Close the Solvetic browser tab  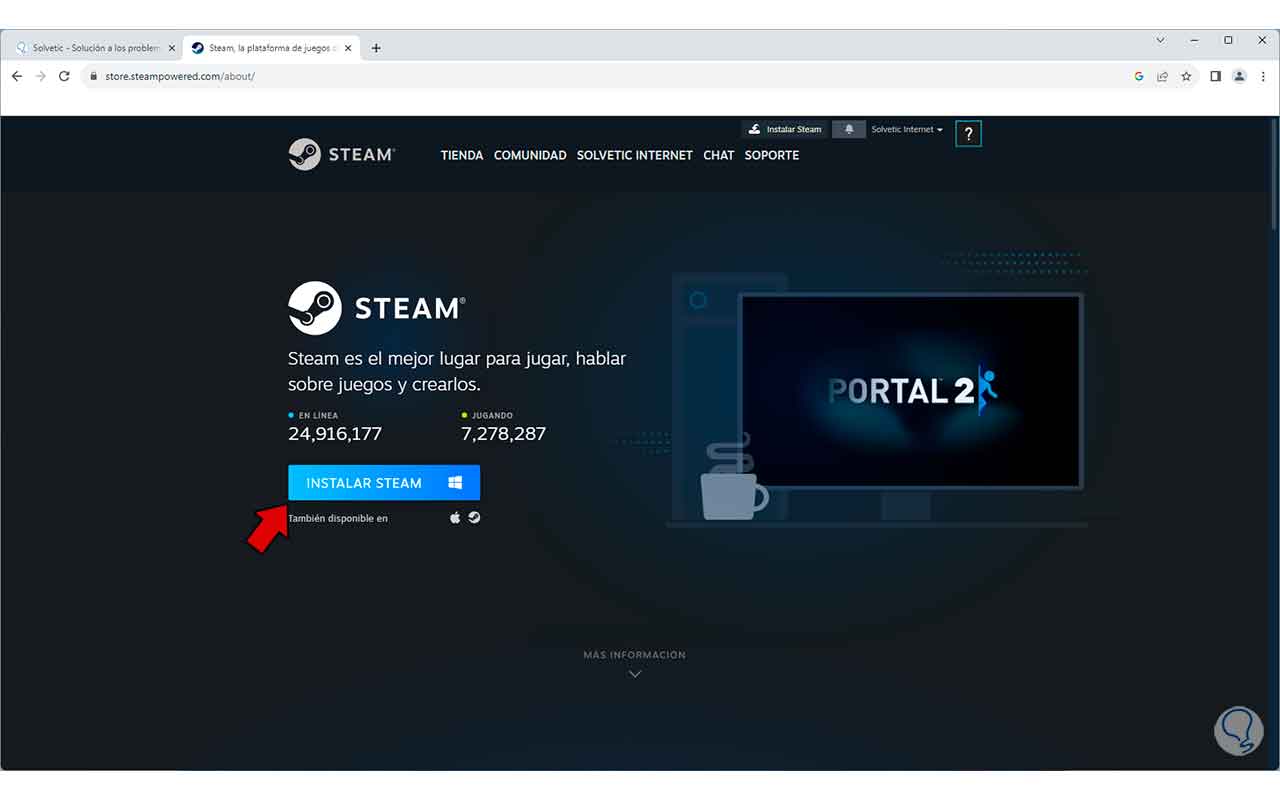(172, 48)
